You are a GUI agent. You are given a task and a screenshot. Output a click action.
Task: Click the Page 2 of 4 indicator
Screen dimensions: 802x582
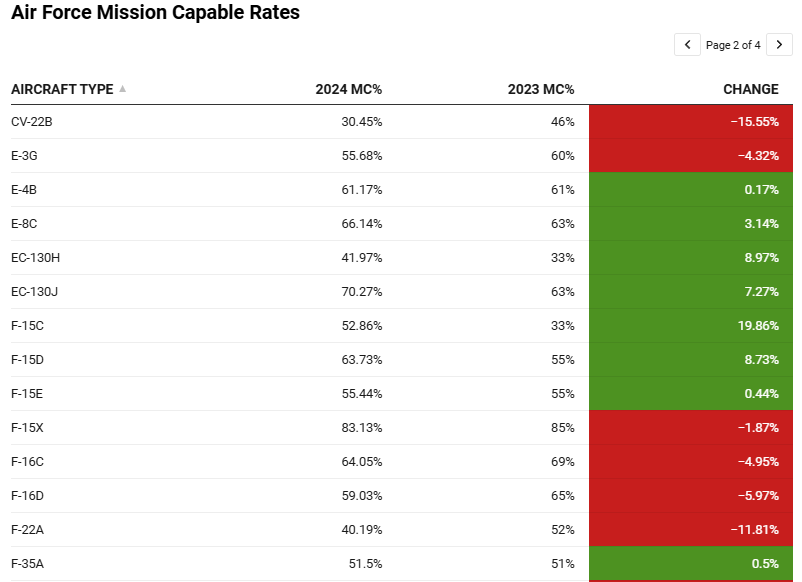pyautogui.click(x=733, y=45)
